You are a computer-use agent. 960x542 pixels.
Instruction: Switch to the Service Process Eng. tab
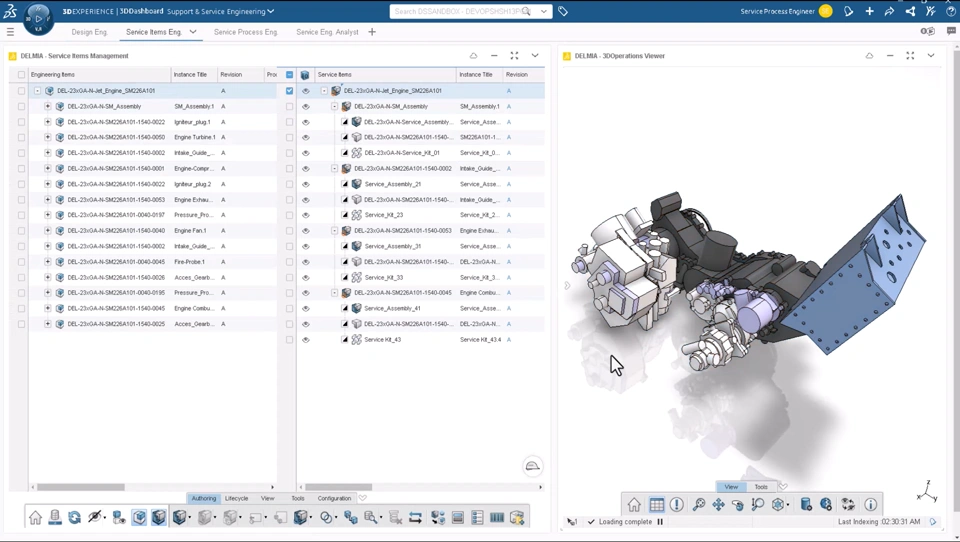(x=245, y=32)
